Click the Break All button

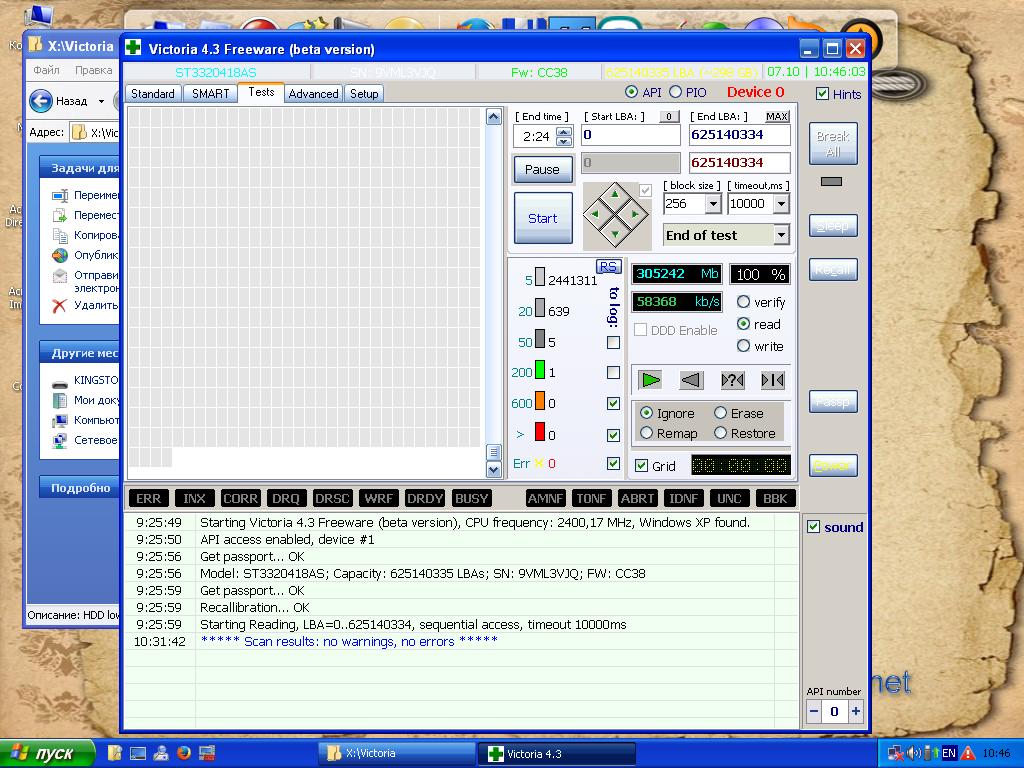coord(833,144)
